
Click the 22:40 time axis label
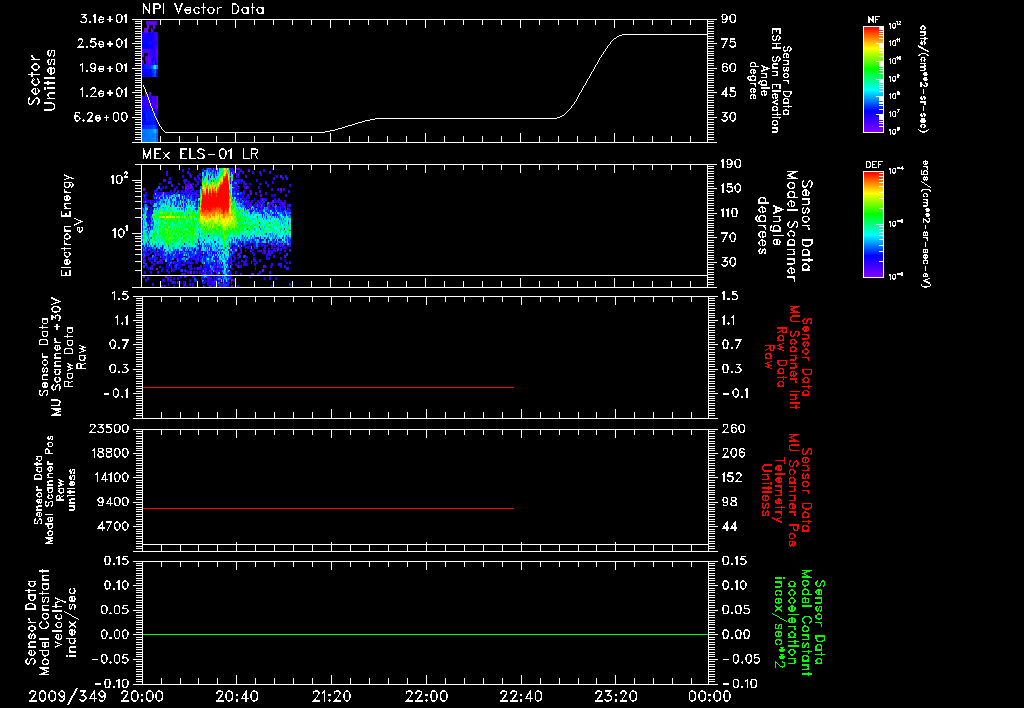coord(520,696)
